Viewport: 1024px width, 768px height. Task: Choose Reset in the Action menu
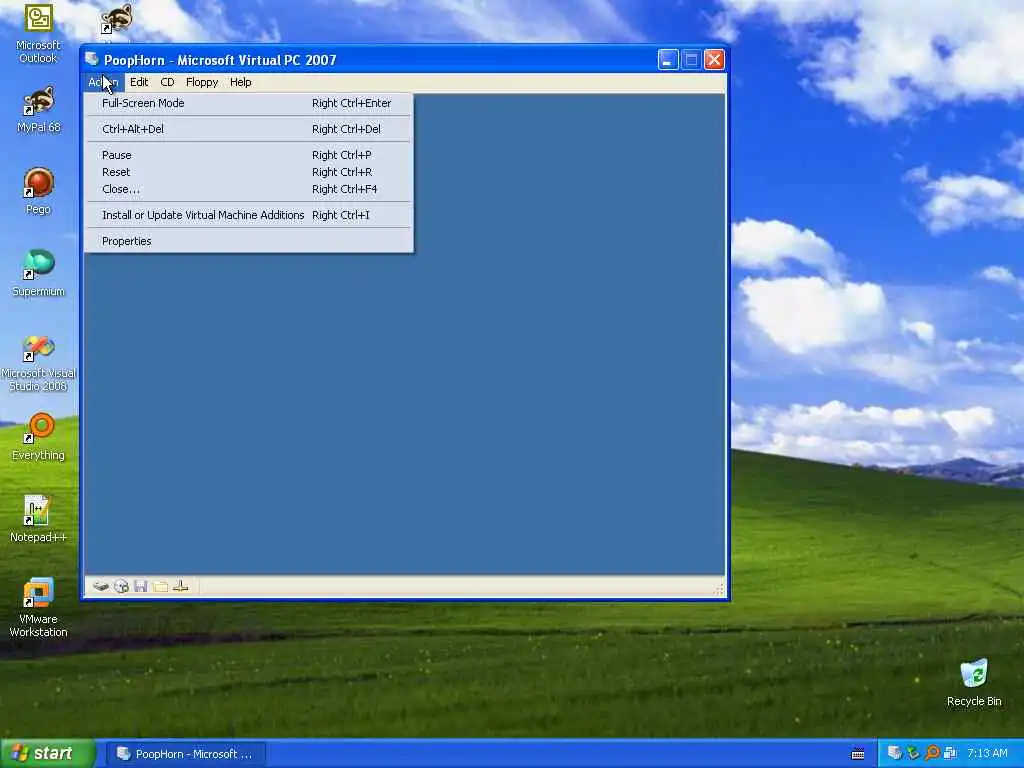[248, 172]
